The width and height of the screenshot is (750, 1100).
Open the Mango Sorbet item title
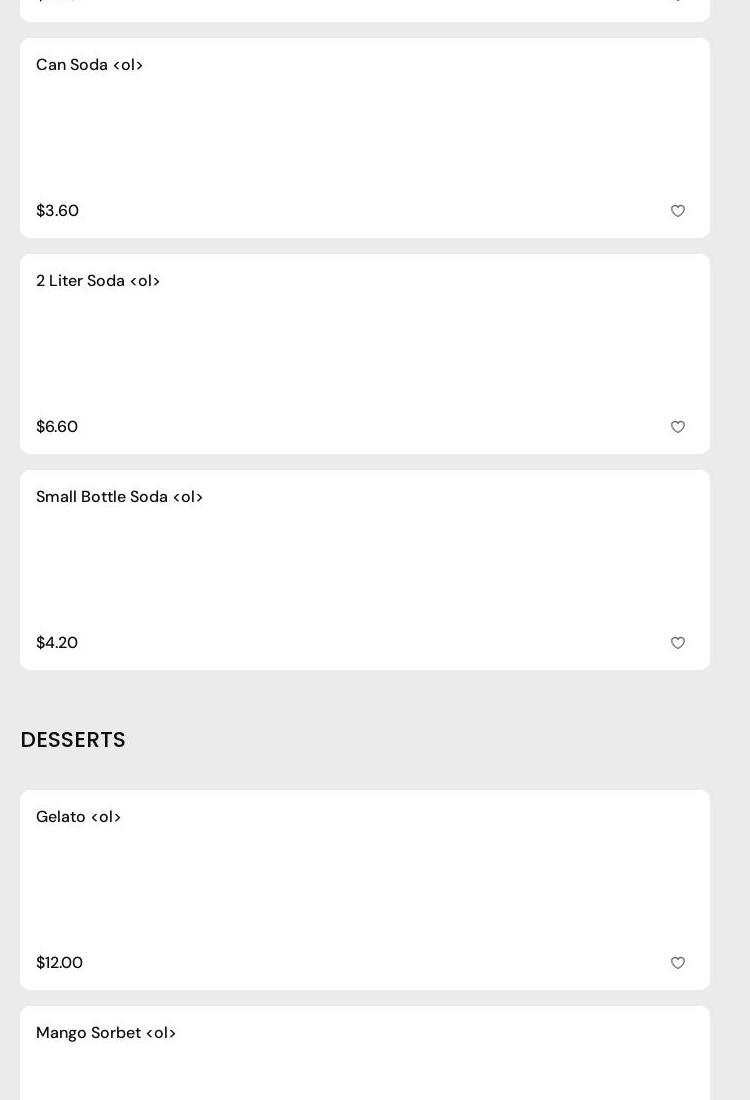point(106,1033)
